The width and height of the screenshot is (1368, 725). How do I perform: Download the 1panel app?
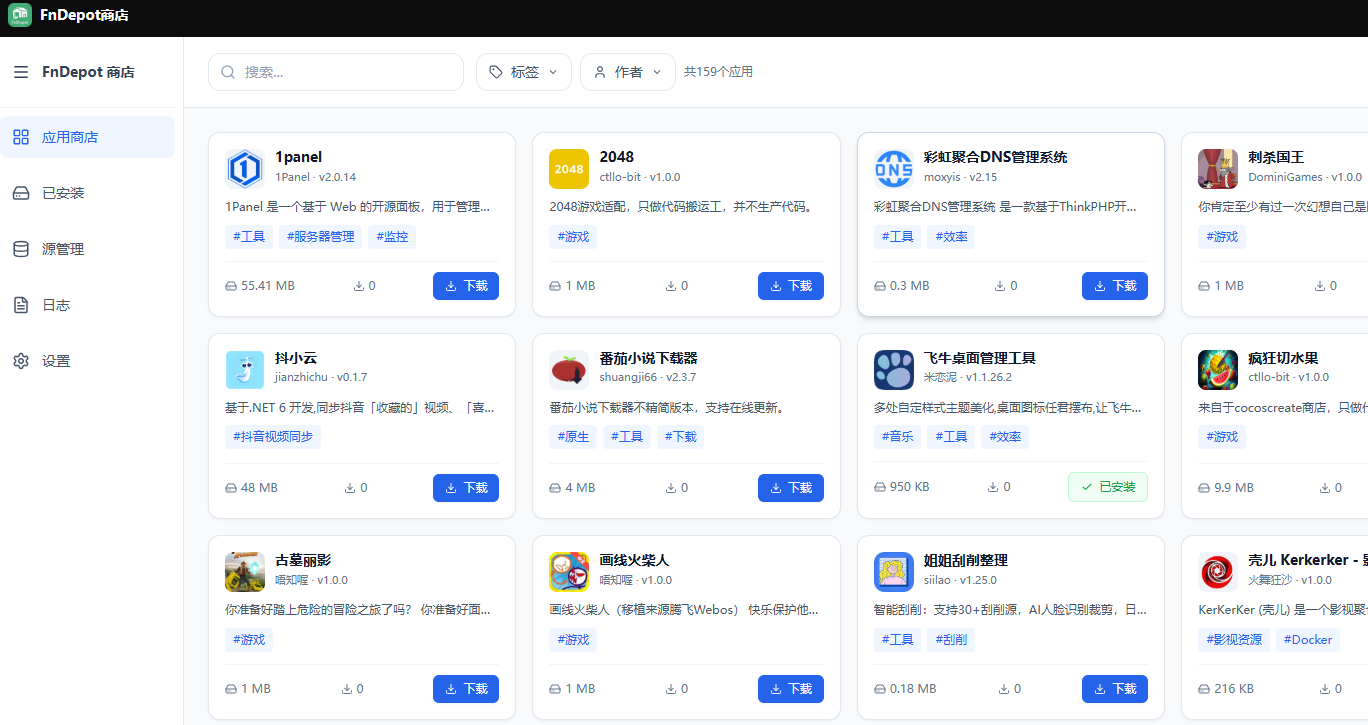(466, 286)
